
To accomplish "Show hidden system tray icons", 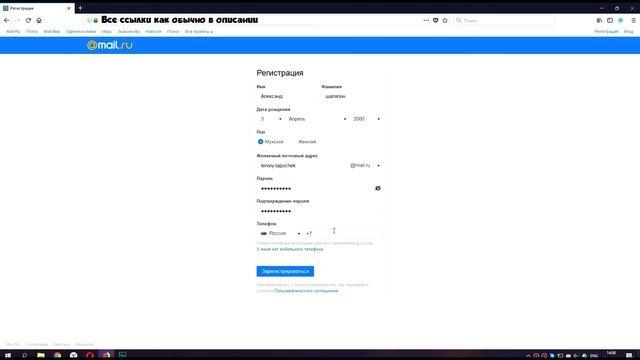I will coord(528,356).
